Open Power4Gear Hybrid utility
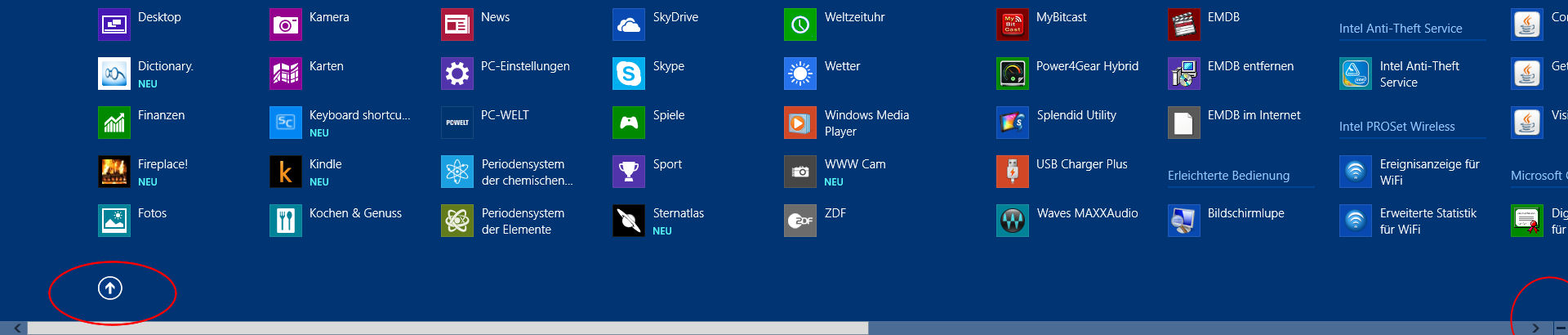 click(x=1012, y=74)
